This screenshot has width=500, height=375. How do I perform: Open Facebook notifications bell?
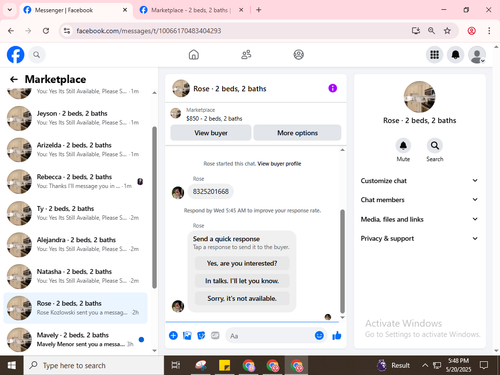[455, 55]
